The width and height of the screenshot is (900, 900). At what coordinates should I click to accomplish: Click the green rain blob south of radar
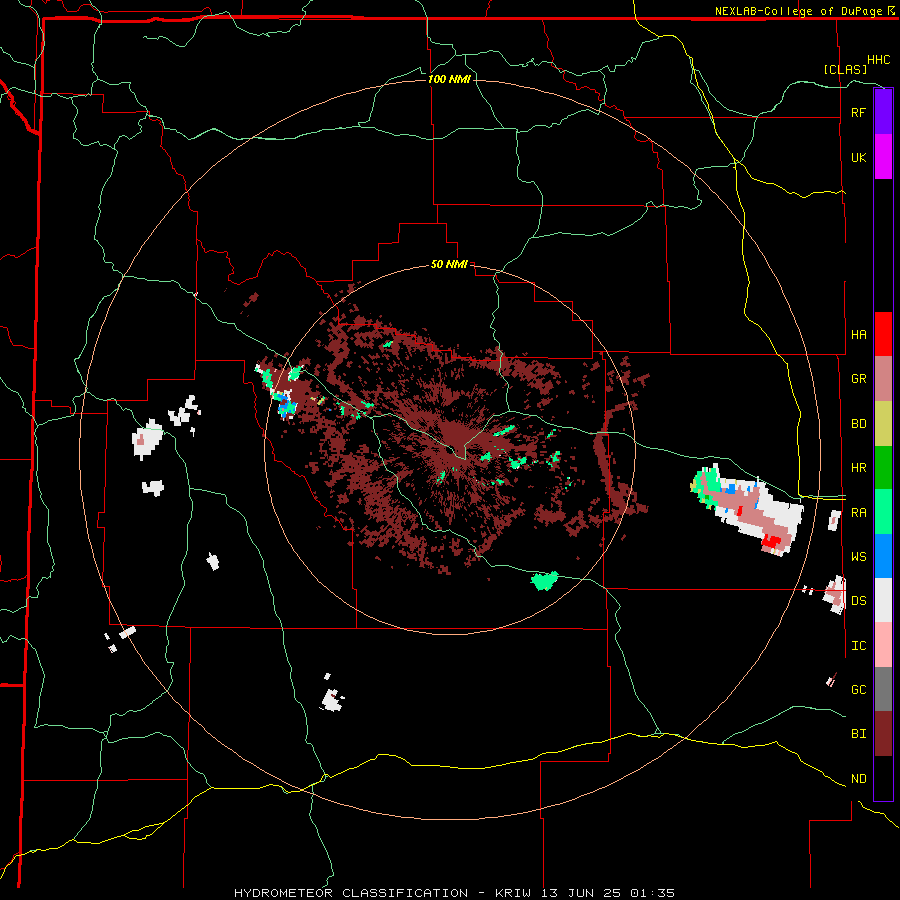coord(545,580)
